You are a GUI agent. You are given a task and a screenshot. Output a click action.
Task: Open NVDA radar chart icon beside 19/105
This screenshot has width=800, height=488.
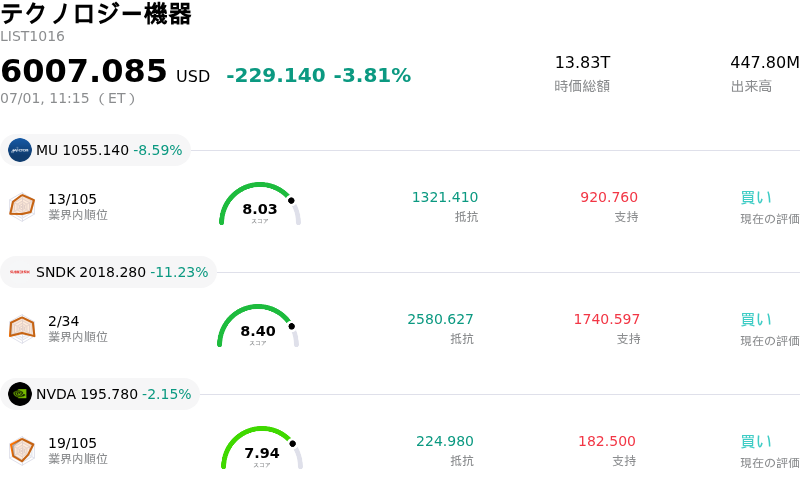click(x=22, y=451)
